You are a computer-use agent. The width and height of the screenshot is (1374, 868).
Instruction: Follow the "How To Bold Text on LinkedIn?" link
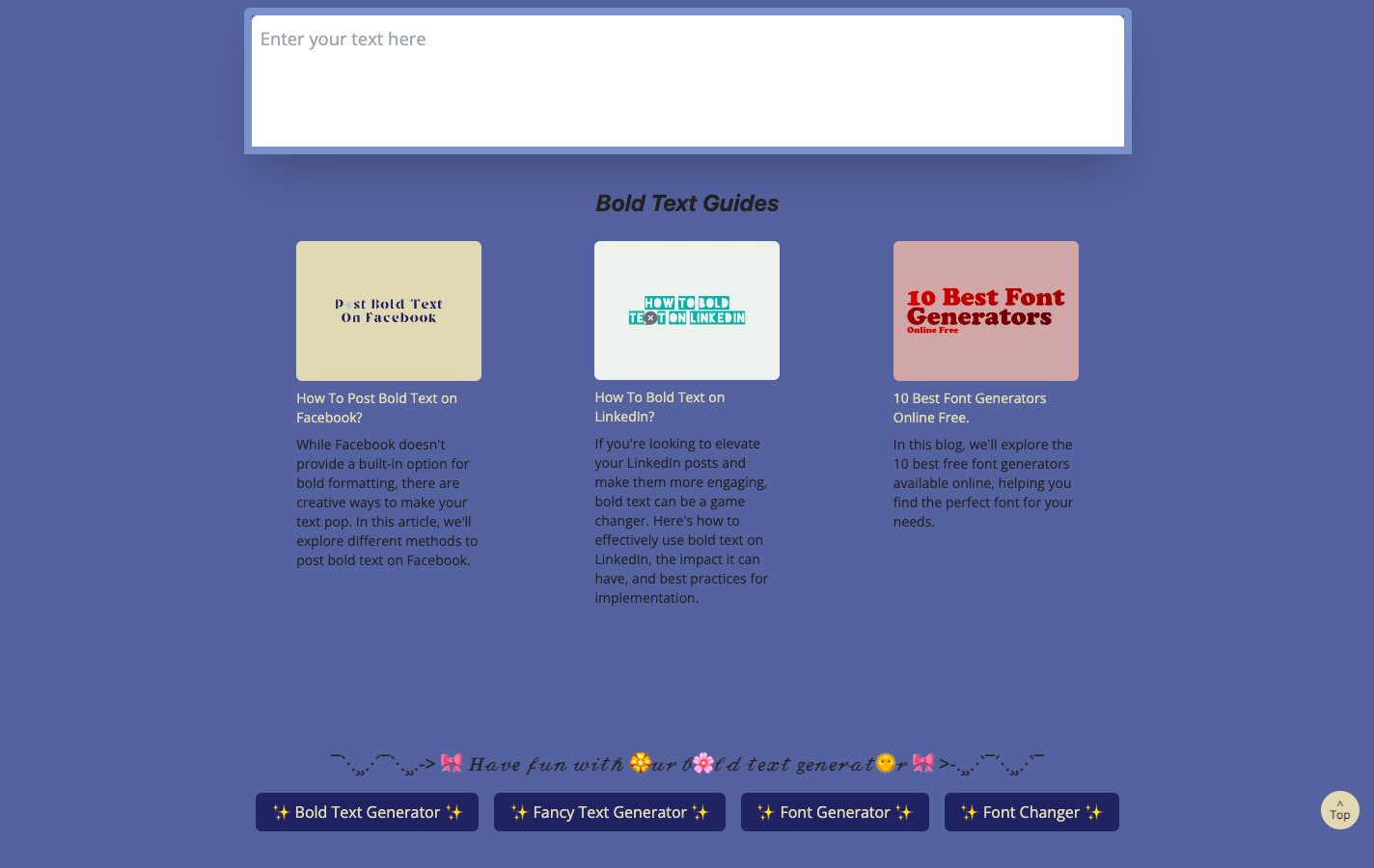pyautogui.click(x=659, y=407)
